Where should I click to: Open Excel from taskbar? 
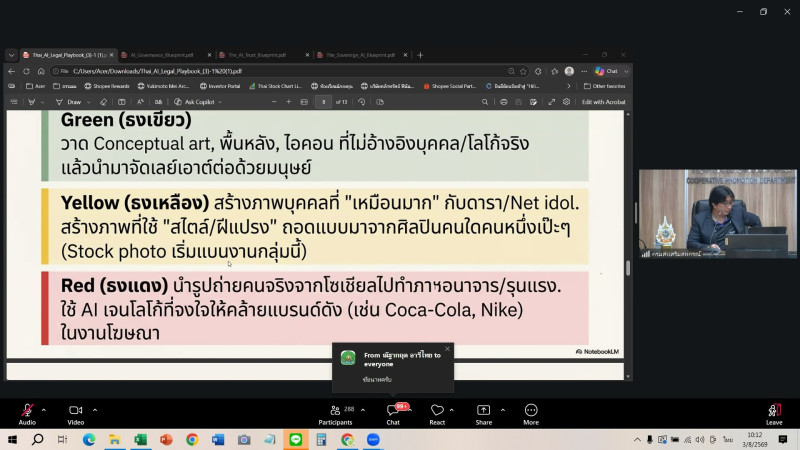point(140,439)
